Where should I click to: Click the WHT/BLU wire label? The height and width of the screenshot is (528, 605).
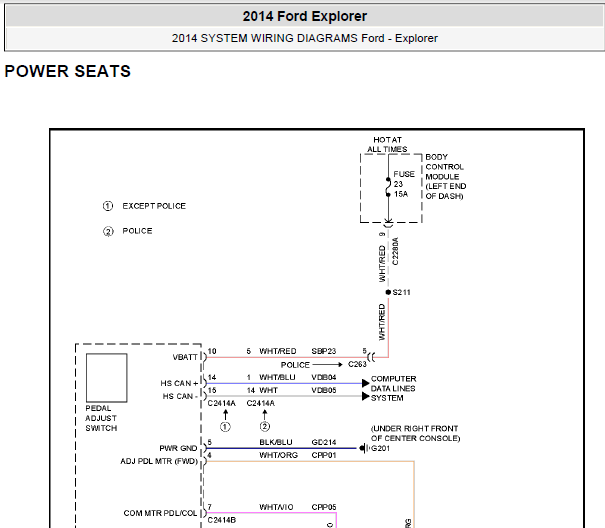(x=277, y=377)
